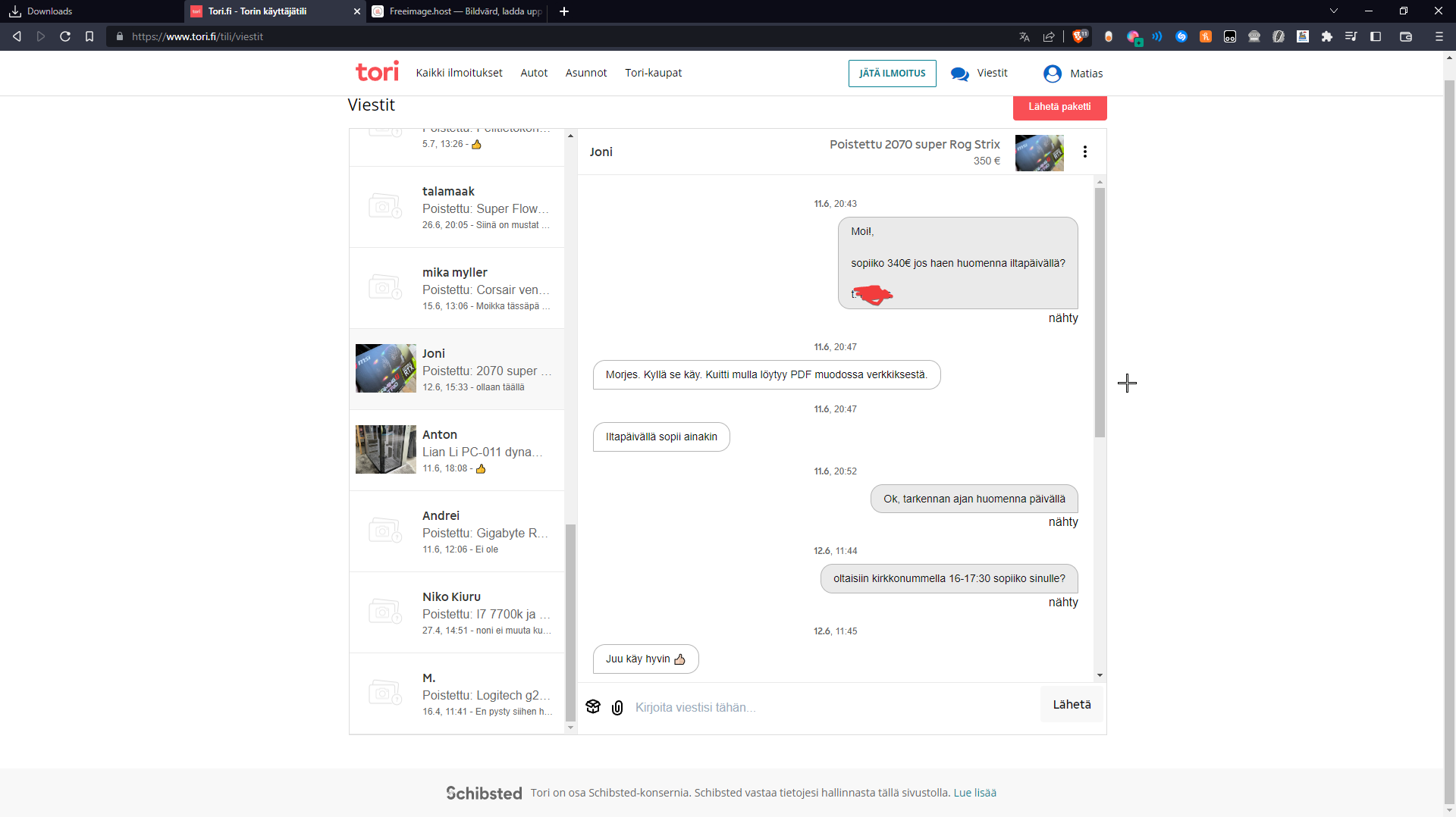Viewport: 1456px width, 817px height.
Task: Open the browser hamburger menu
Action: point(1439,36)
